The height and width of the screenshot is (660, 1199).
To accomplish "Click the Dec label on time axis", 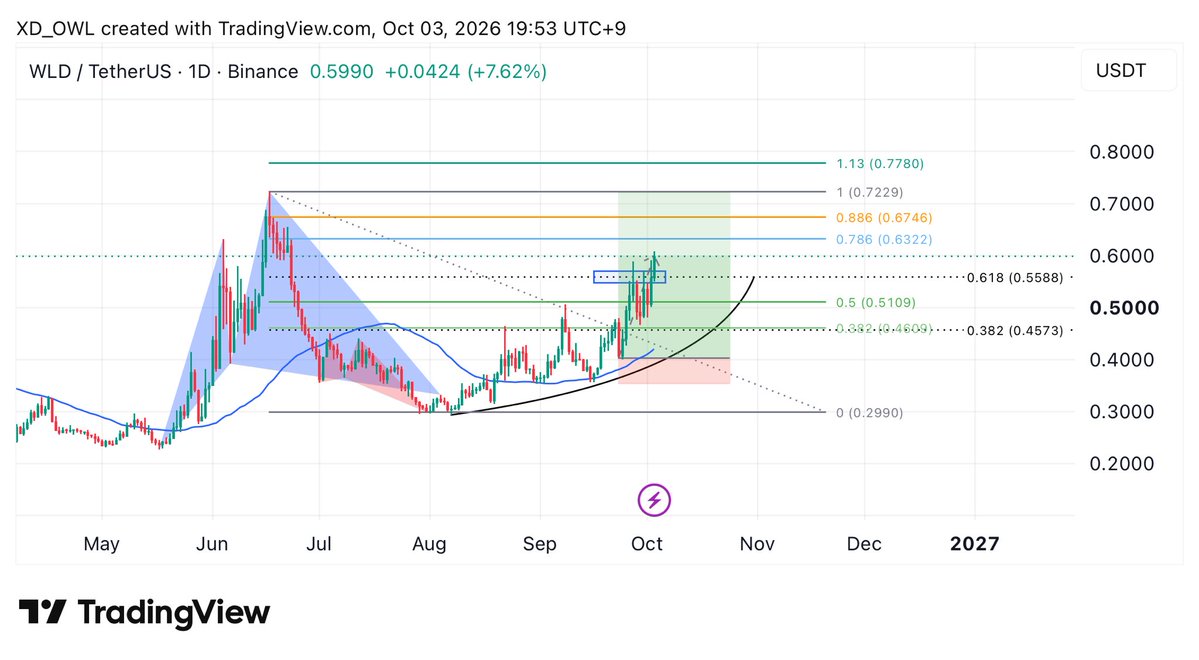I will [864, 544].
